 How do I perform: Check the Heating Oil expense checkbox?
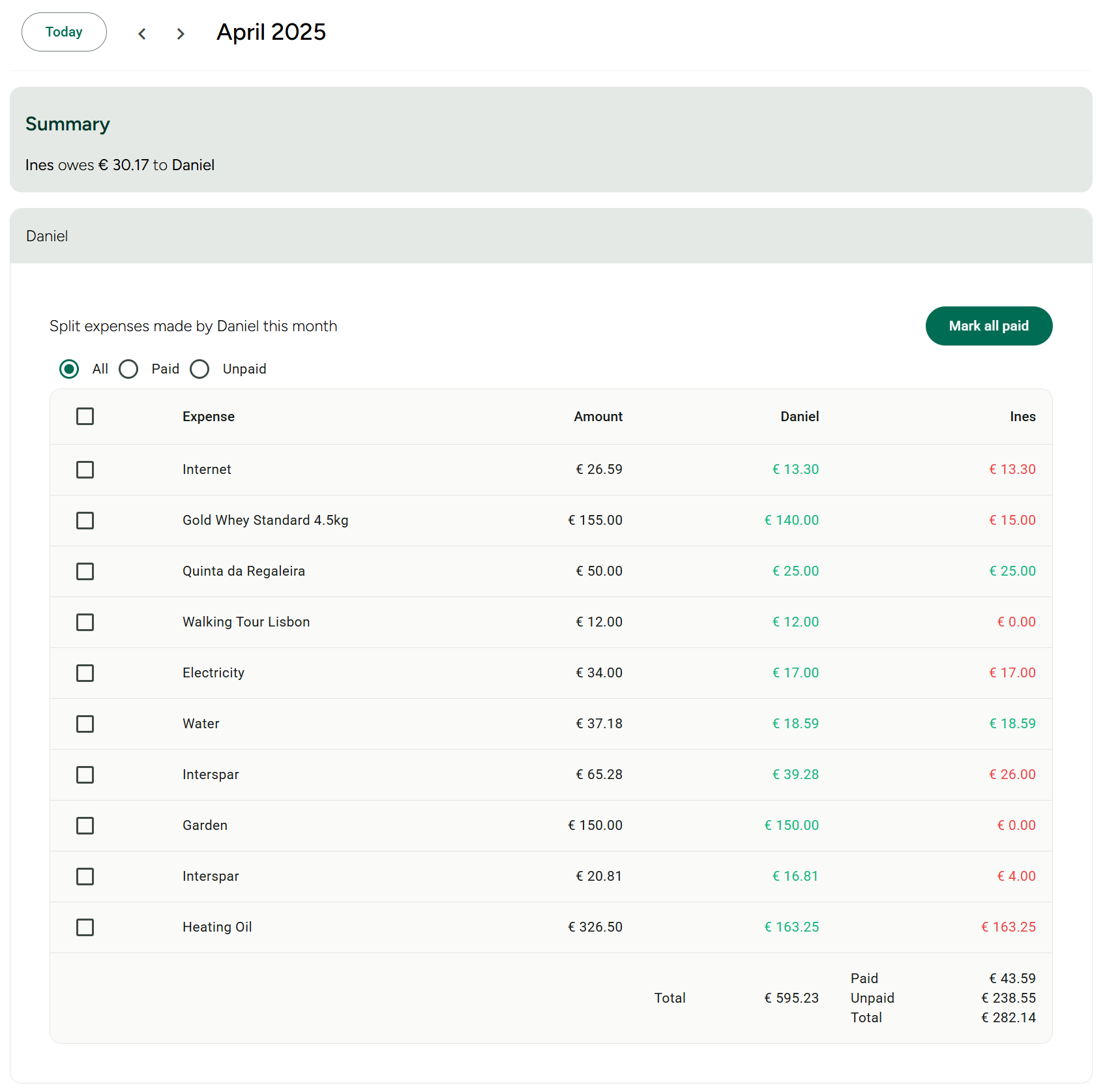point(85,927)
